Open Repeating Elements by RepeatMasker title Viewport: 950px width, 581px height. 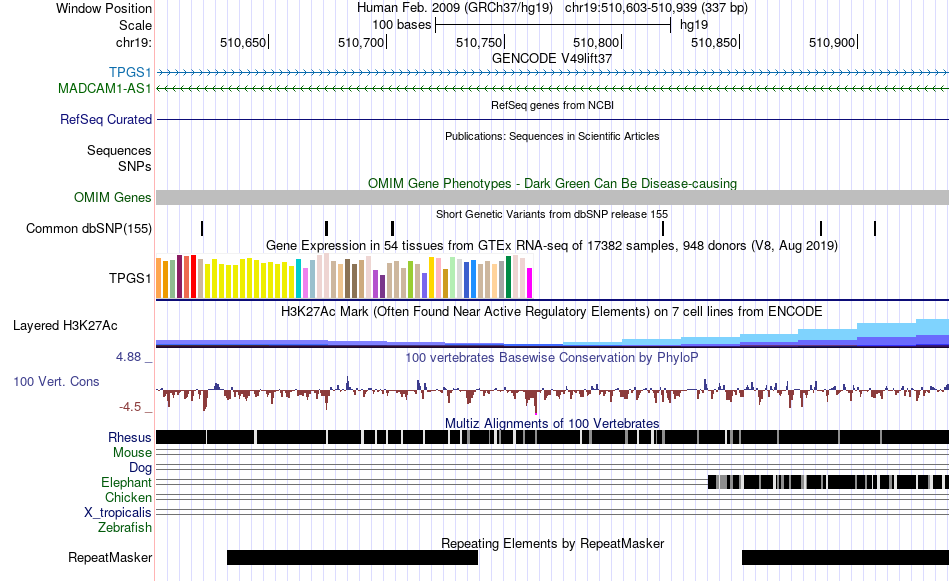point(553,543)
